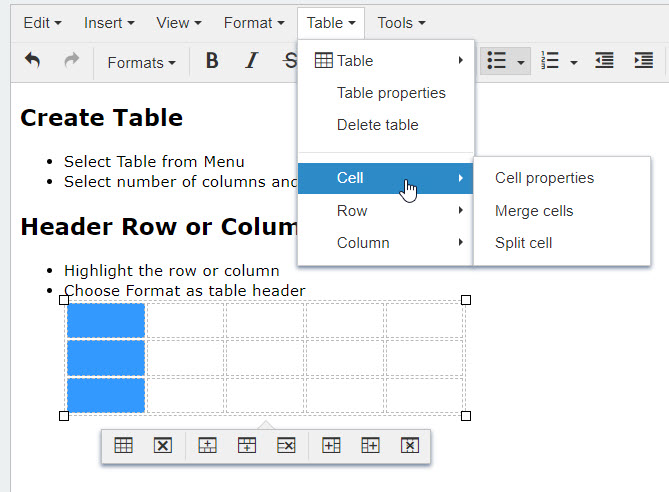Click the insert row before icon
Screen dimensions: 669x492
[208, 446]
